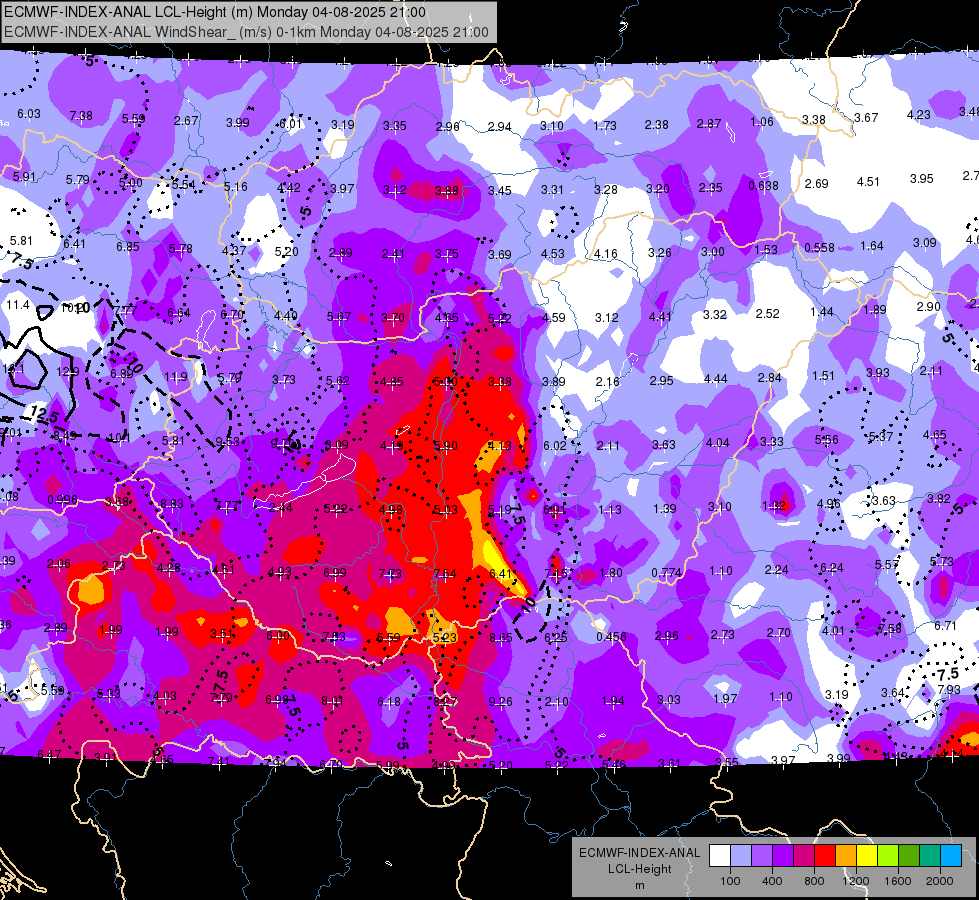The height and width of the screenshot is (900, 979).
Task: Click the wind shear value 6.85
Action: (128, 247)
